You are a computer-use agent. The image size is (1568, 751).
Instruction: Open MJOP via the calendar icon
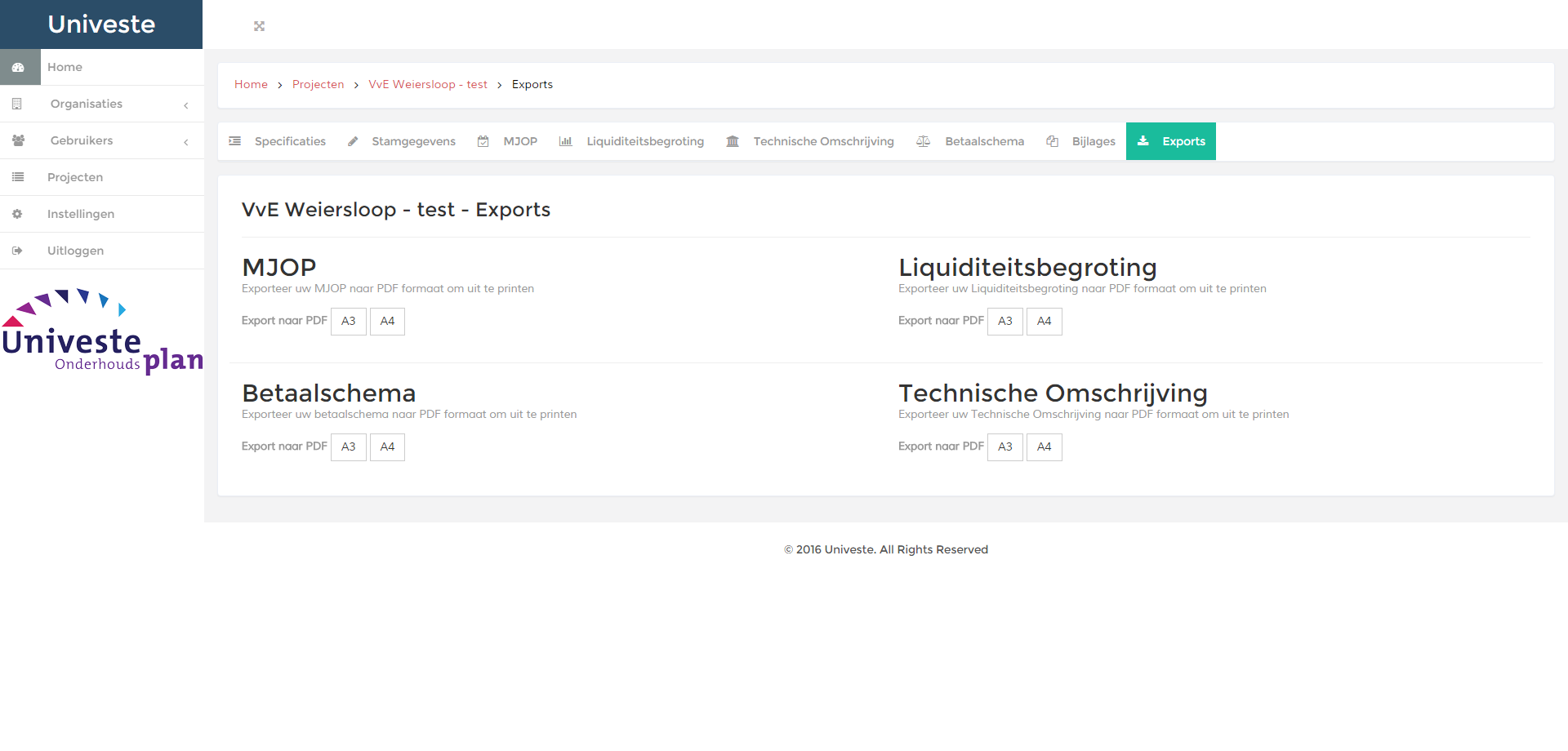coord(483,141)
